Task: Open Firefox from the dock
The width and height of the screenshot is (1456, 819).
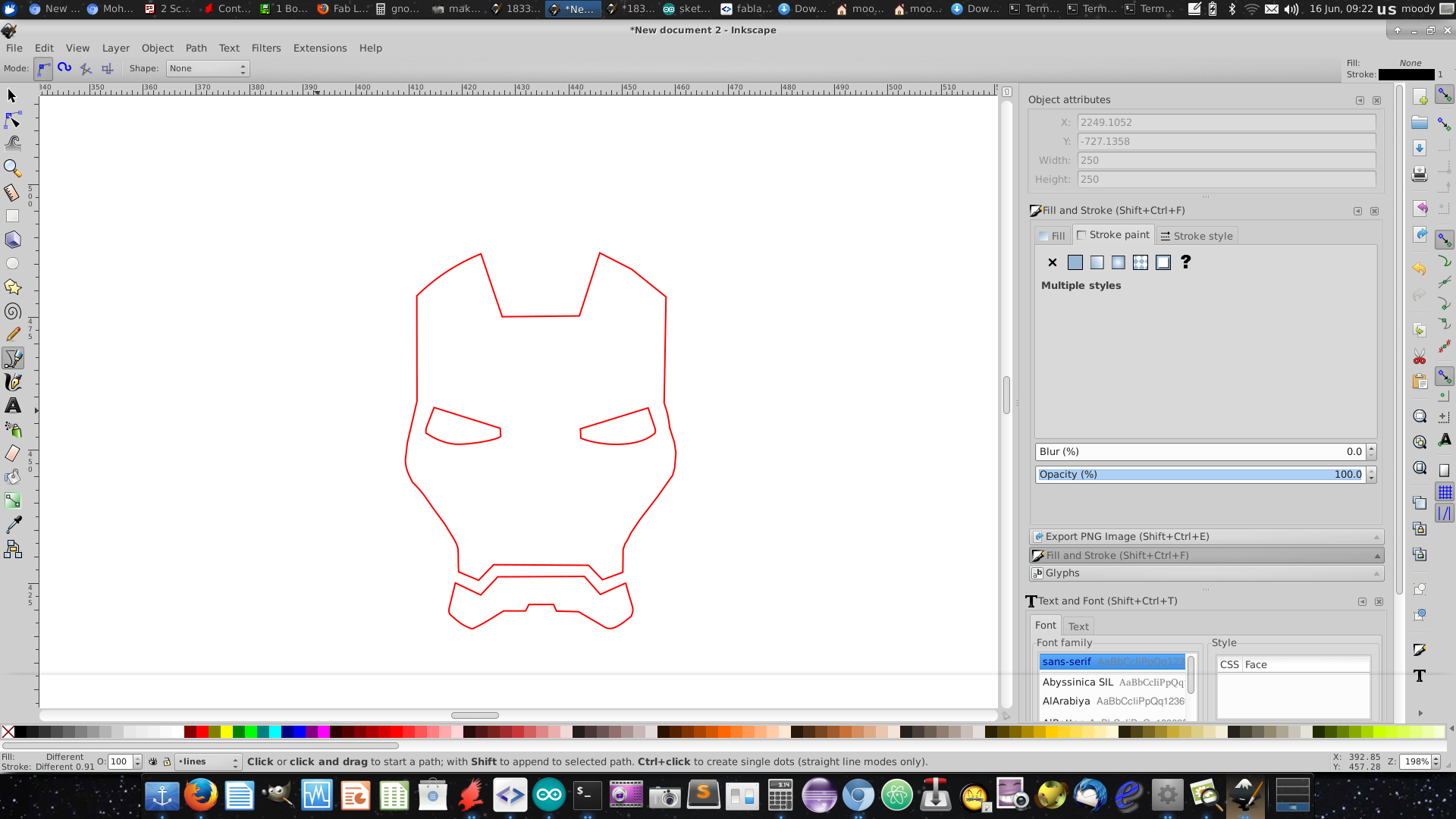Action: 201,795
